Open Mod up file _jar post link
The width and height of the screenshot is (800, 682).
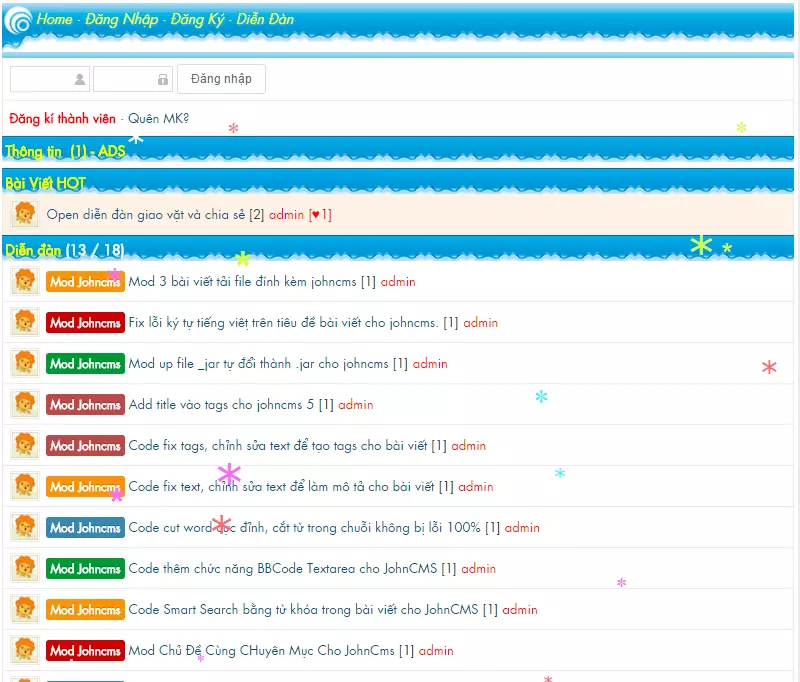coord(259,363)
